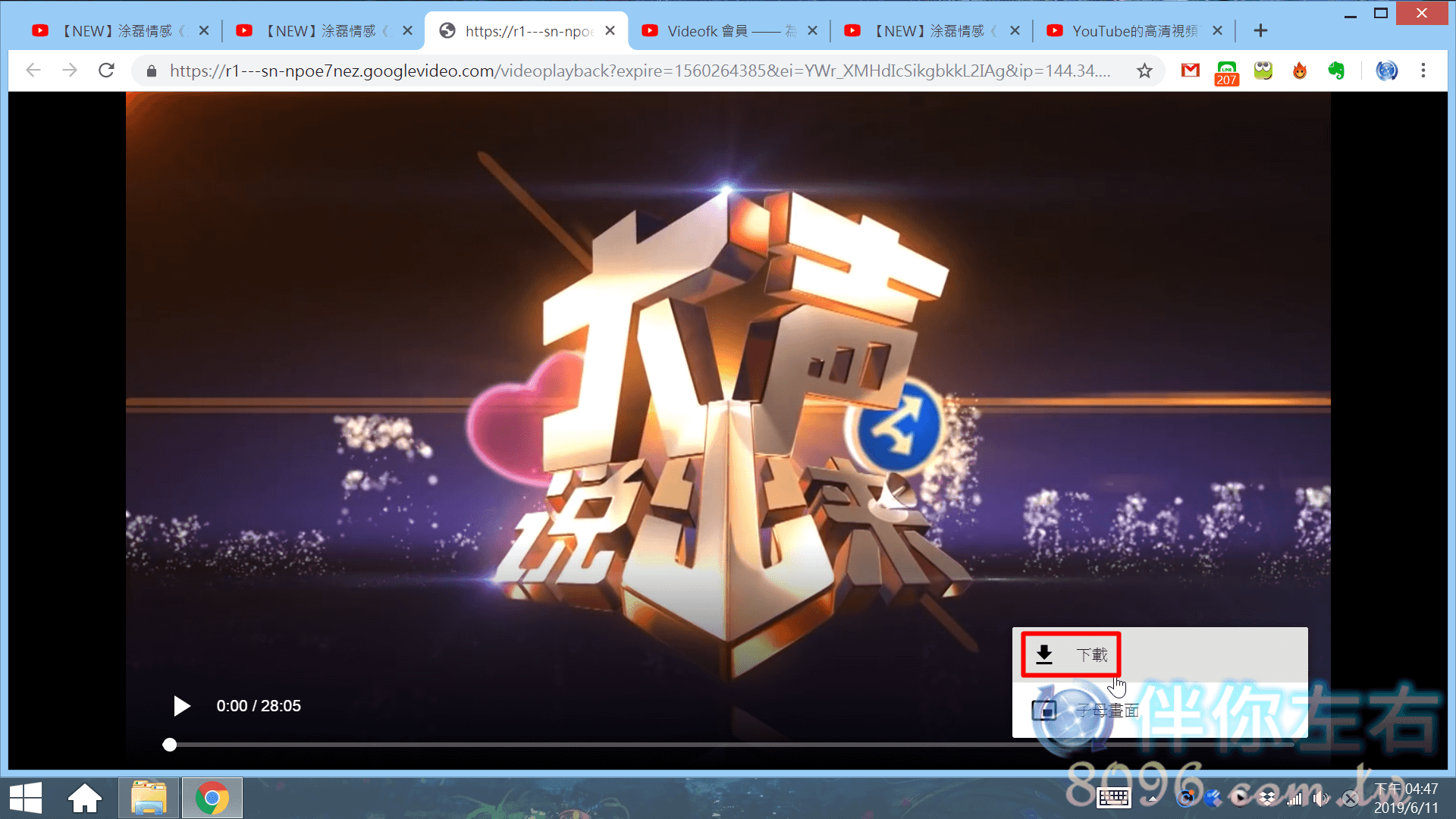Close the Videofk 會員 tab

click(x=812, y=31)
